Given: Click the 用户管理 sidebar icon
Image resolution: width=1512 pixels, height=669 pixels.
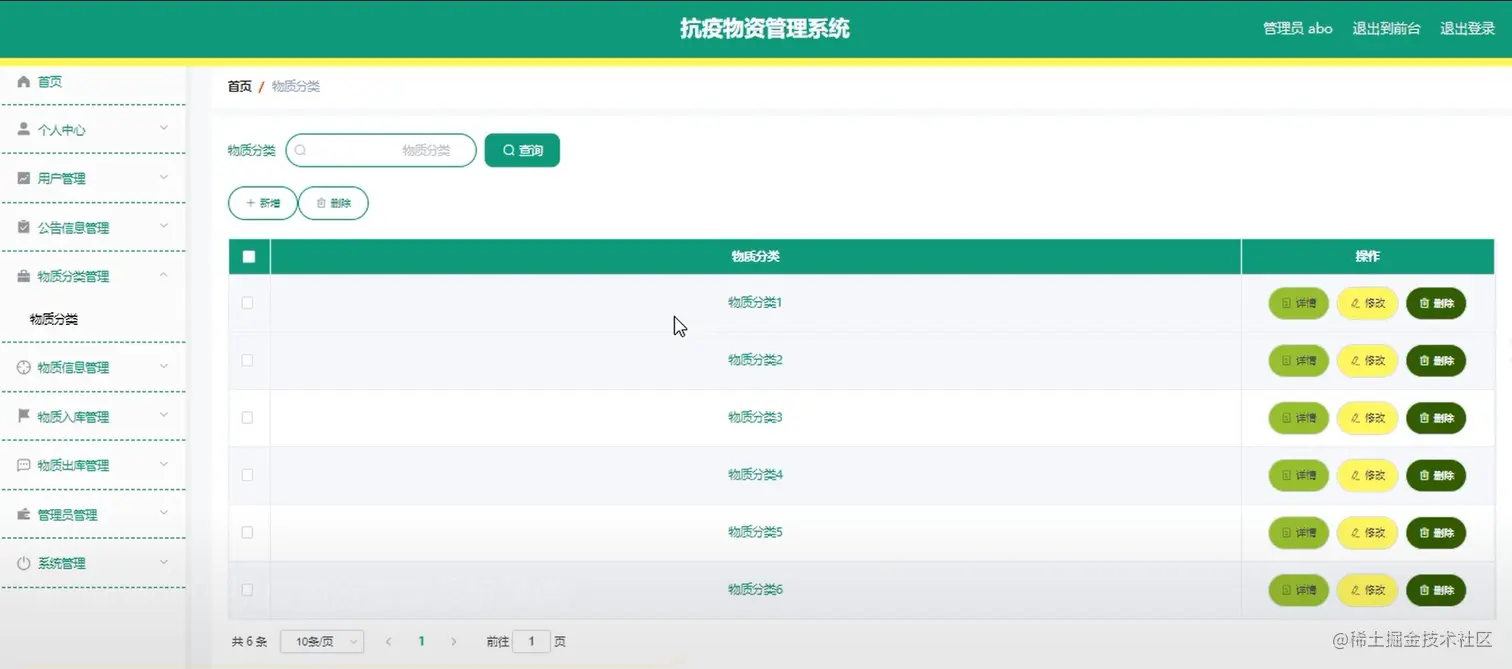Looking at the screenshot, I should pyautogui.click(x=22, y=177).
